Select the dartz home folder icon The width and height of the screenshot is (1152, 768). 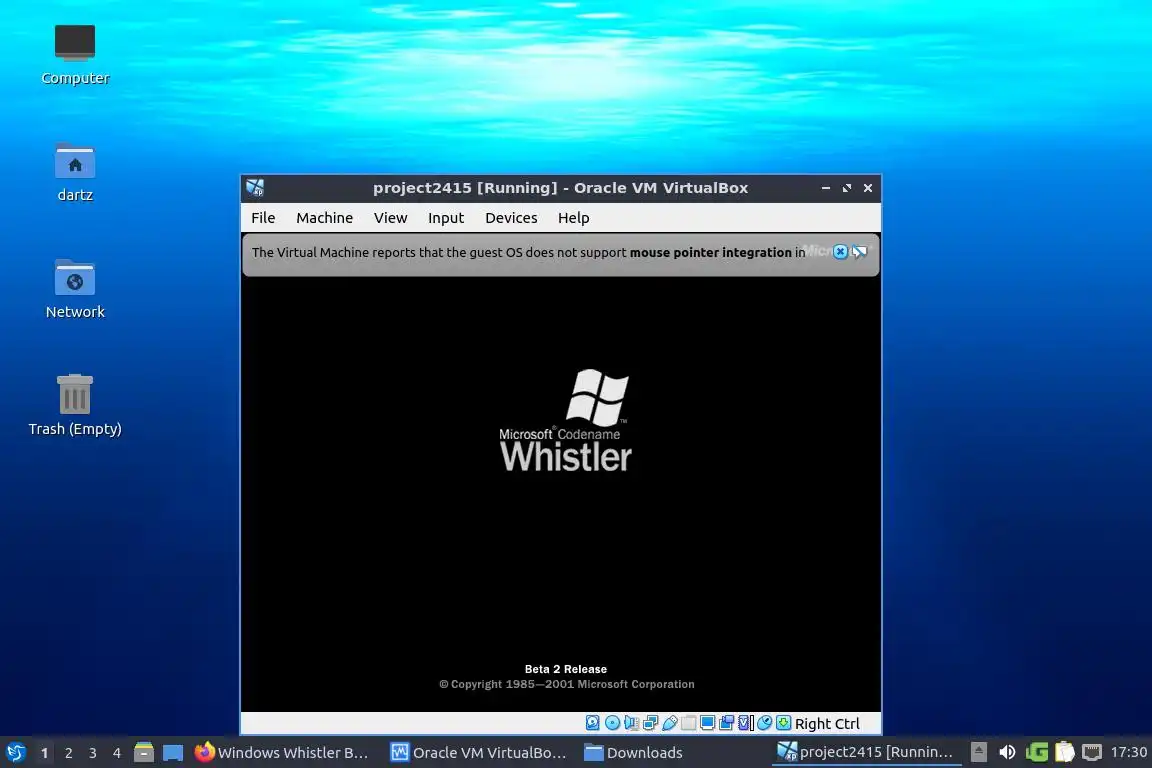point(75,173)
